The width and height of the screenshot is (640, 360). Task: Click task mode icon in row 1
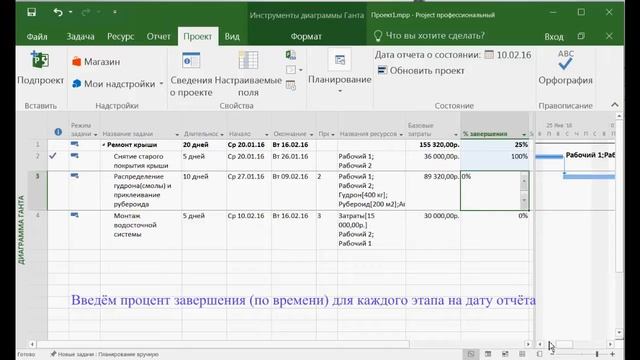point(74,144)
